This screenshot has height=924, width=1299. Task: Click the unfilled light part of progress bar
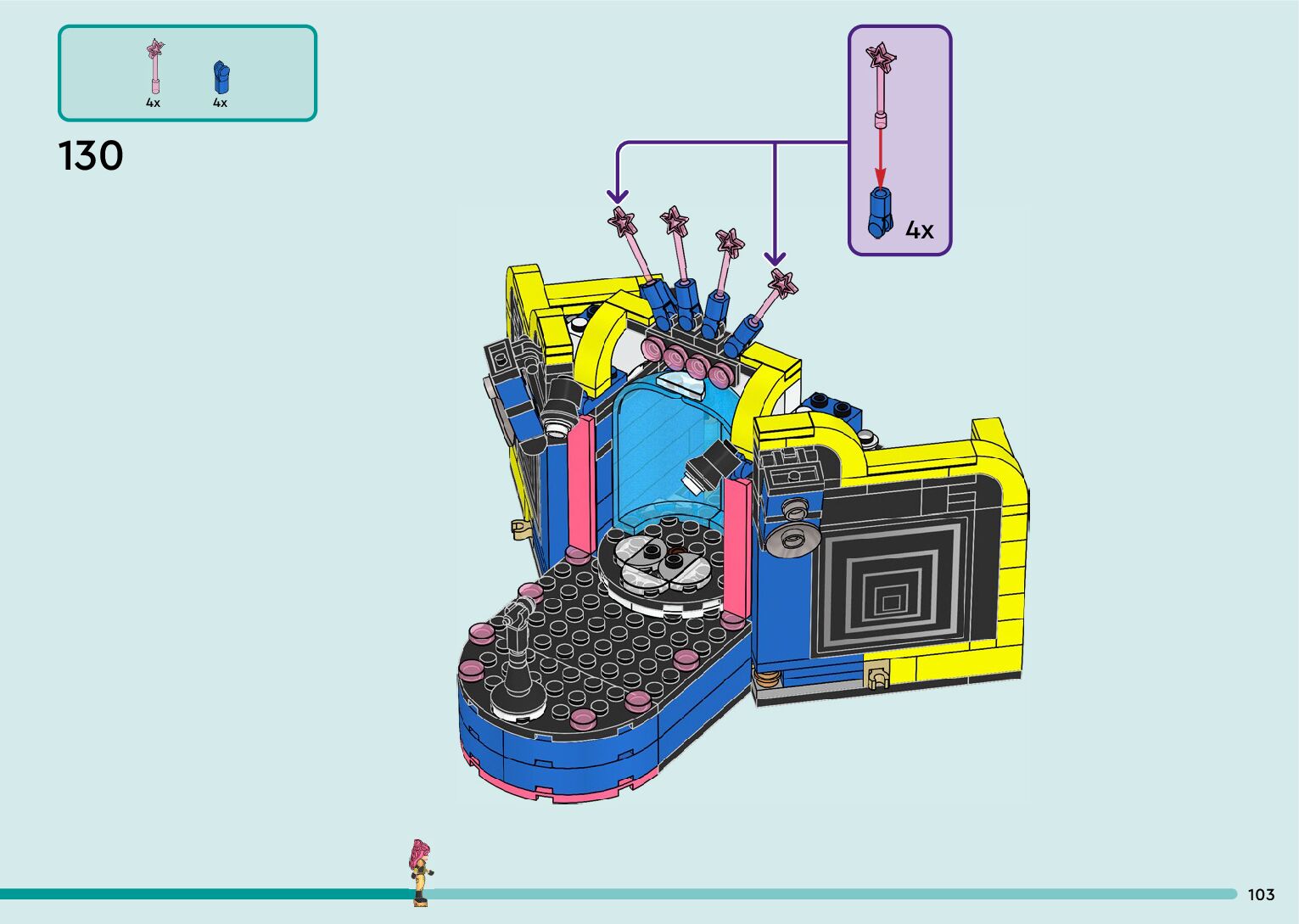click(x=831, y=893)
